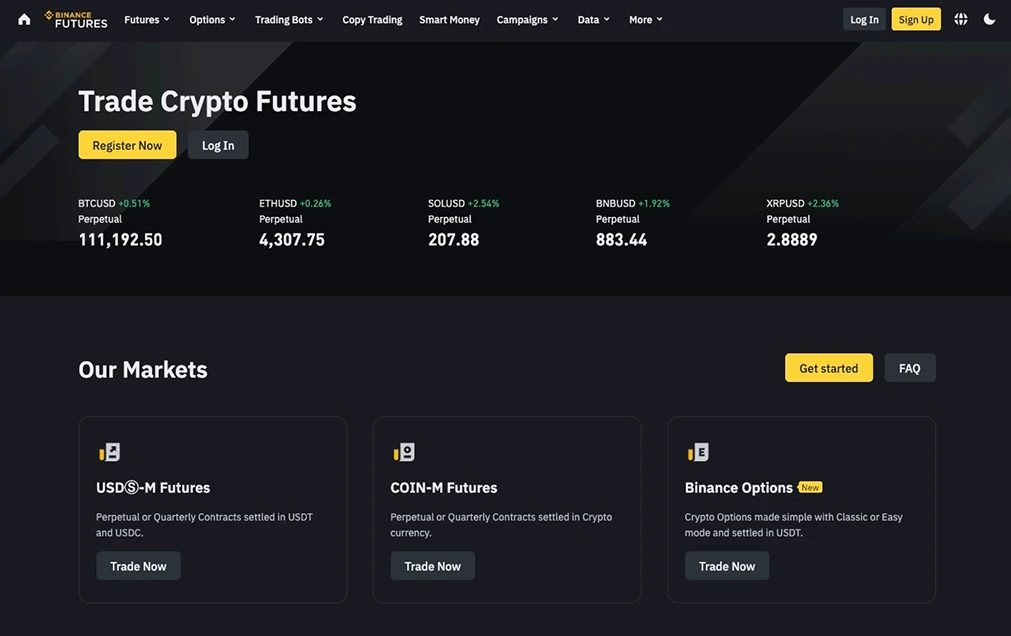
Task: Open the Trading Bots dropdown menu
Action: pos(288,18)
